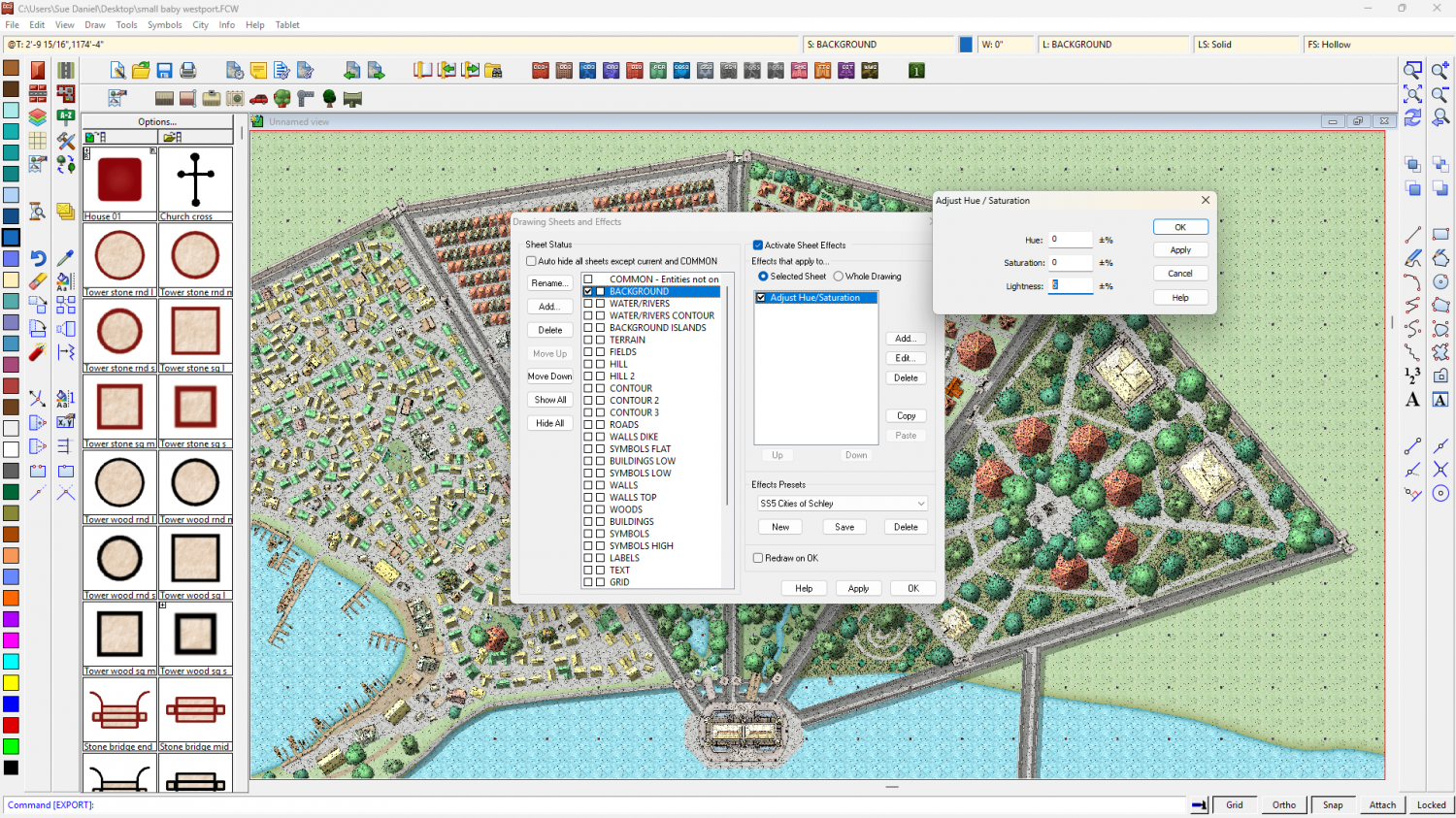
Task: Click the Saturation input field
Action: point(1071,263)
